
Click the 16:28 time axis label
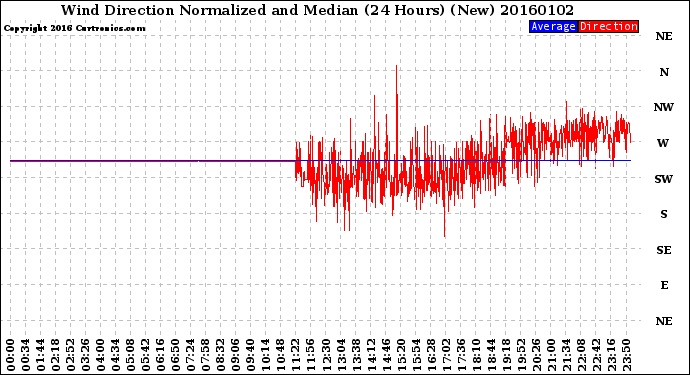430,355
